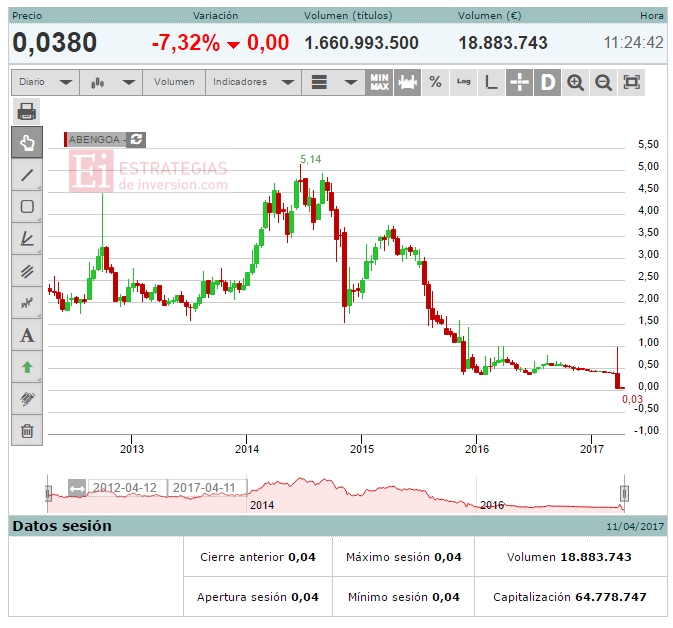Click the date range arrows icon
Image resolution: width=673 pixels, height=628 pixels.
click(77, 488)
